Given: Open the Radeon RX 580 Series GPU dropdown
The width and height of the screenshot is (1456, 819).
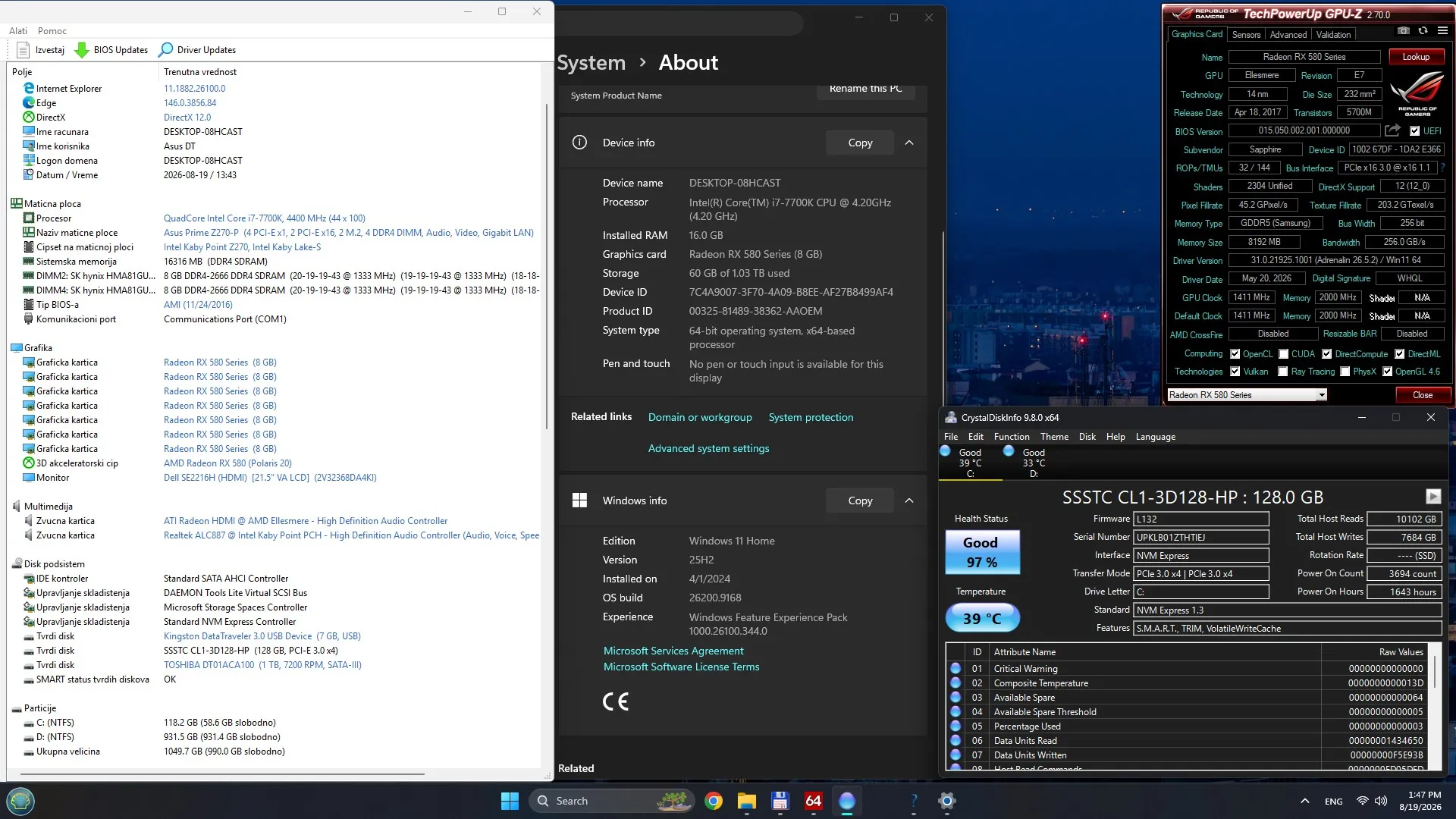Looking at the screenshot, I should (1247, 395).
